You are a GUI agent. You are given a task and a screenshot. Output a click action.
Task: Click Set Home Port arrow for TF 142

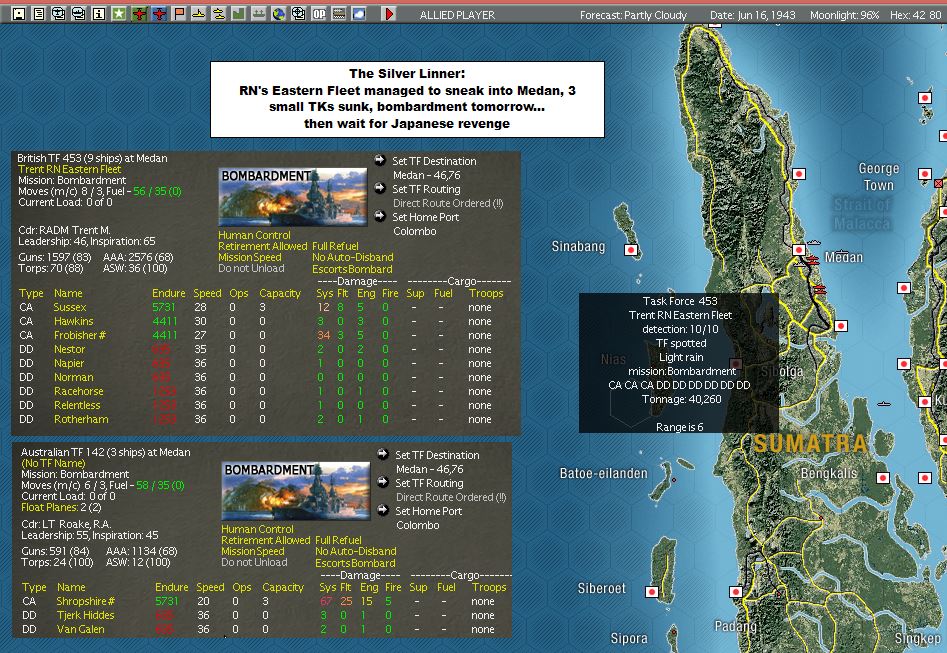(382, 510)
